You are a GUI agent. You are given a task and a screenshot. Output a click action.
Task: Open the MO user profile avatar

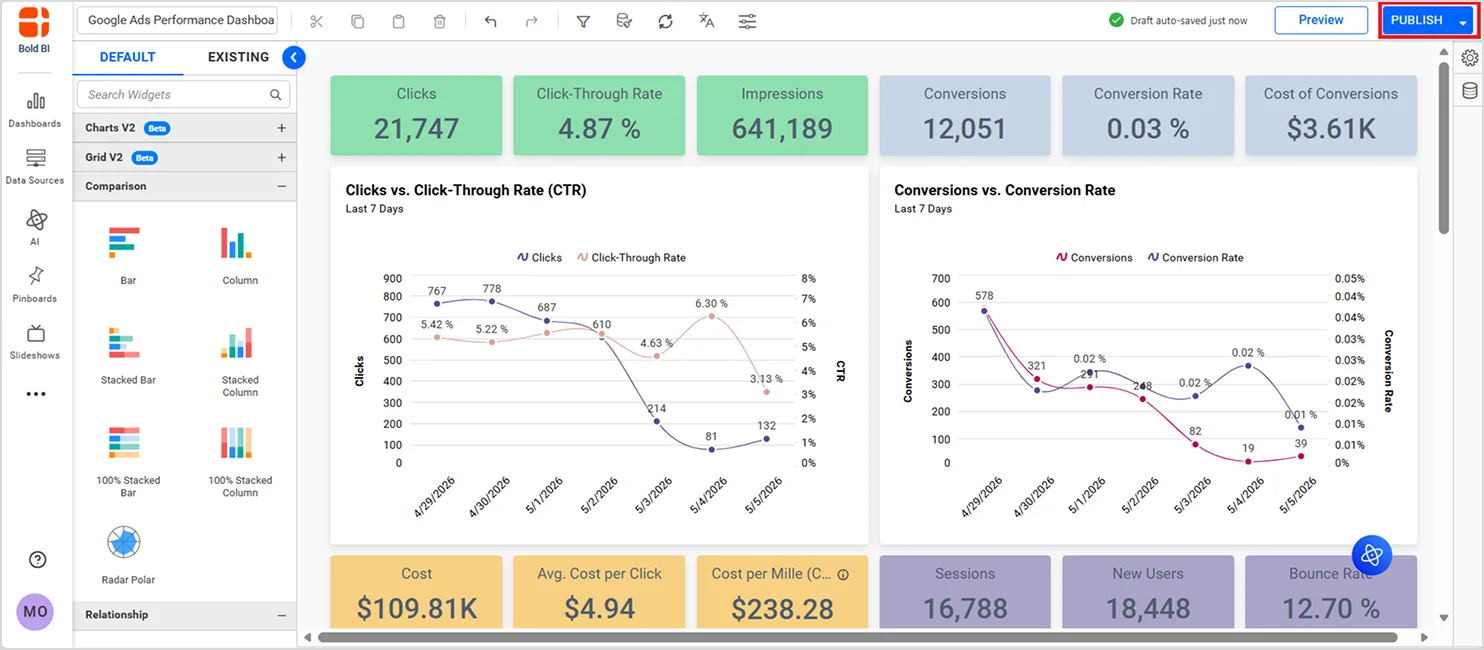[35, 611]
